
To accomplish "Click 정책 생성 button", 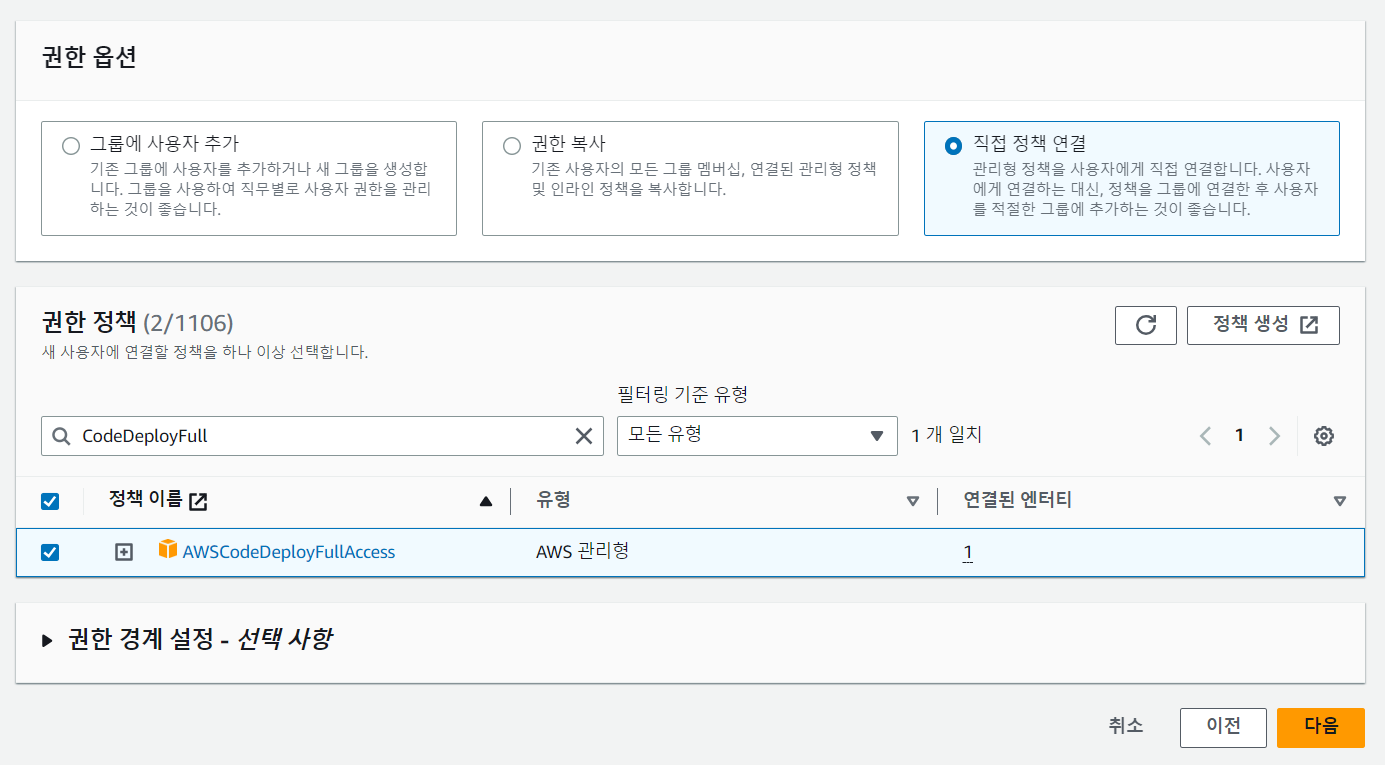I will tap(1263, 325).
